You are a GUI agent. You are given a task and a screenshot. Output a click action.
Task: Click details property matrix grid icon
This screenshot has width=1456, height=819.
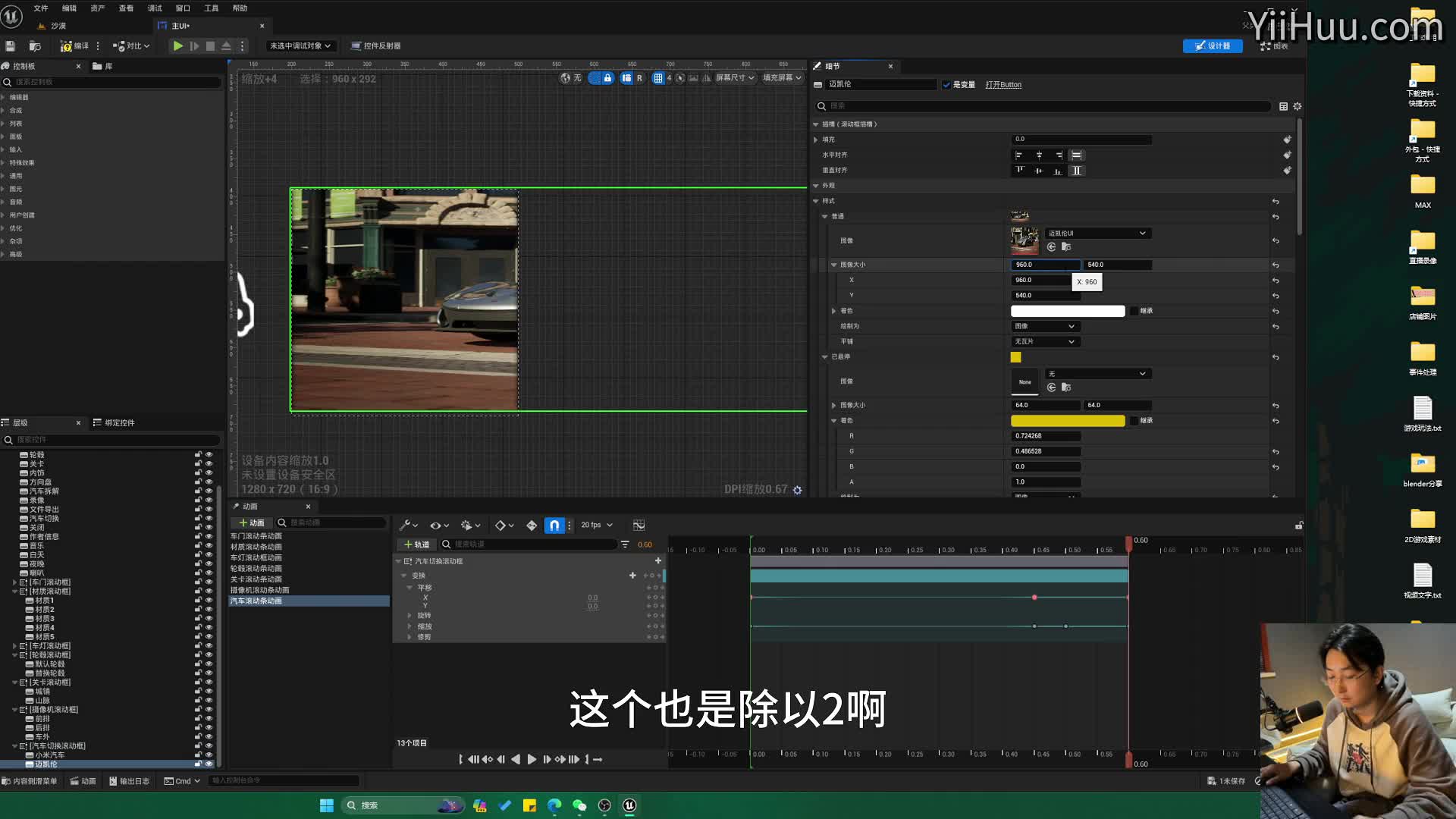pyautogui.click(x=1283, y=106)
